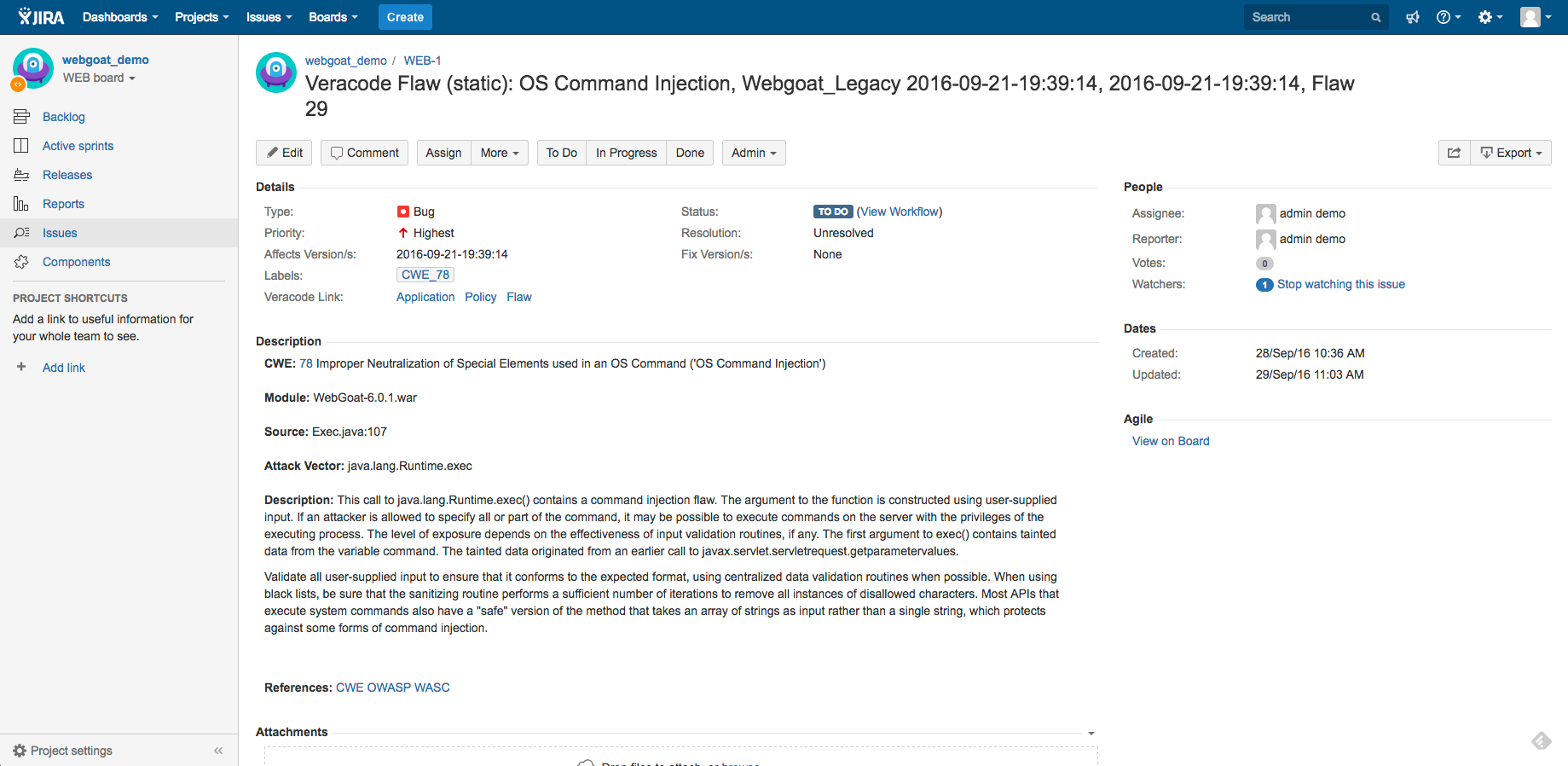
Task: Click the TO DO status lozenge
Action: [833, 212]
